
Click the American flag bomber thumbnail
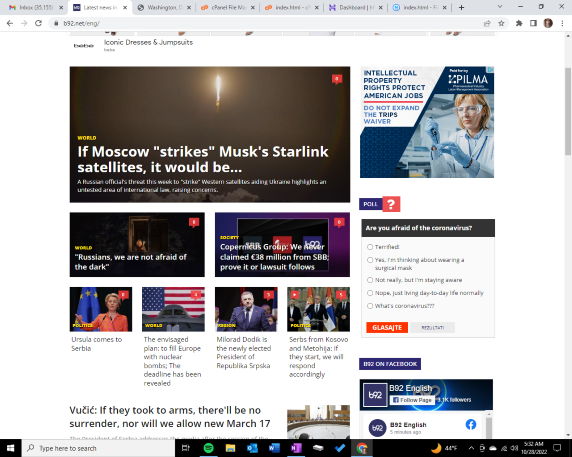pyautogui.click(x=173, y=309)
